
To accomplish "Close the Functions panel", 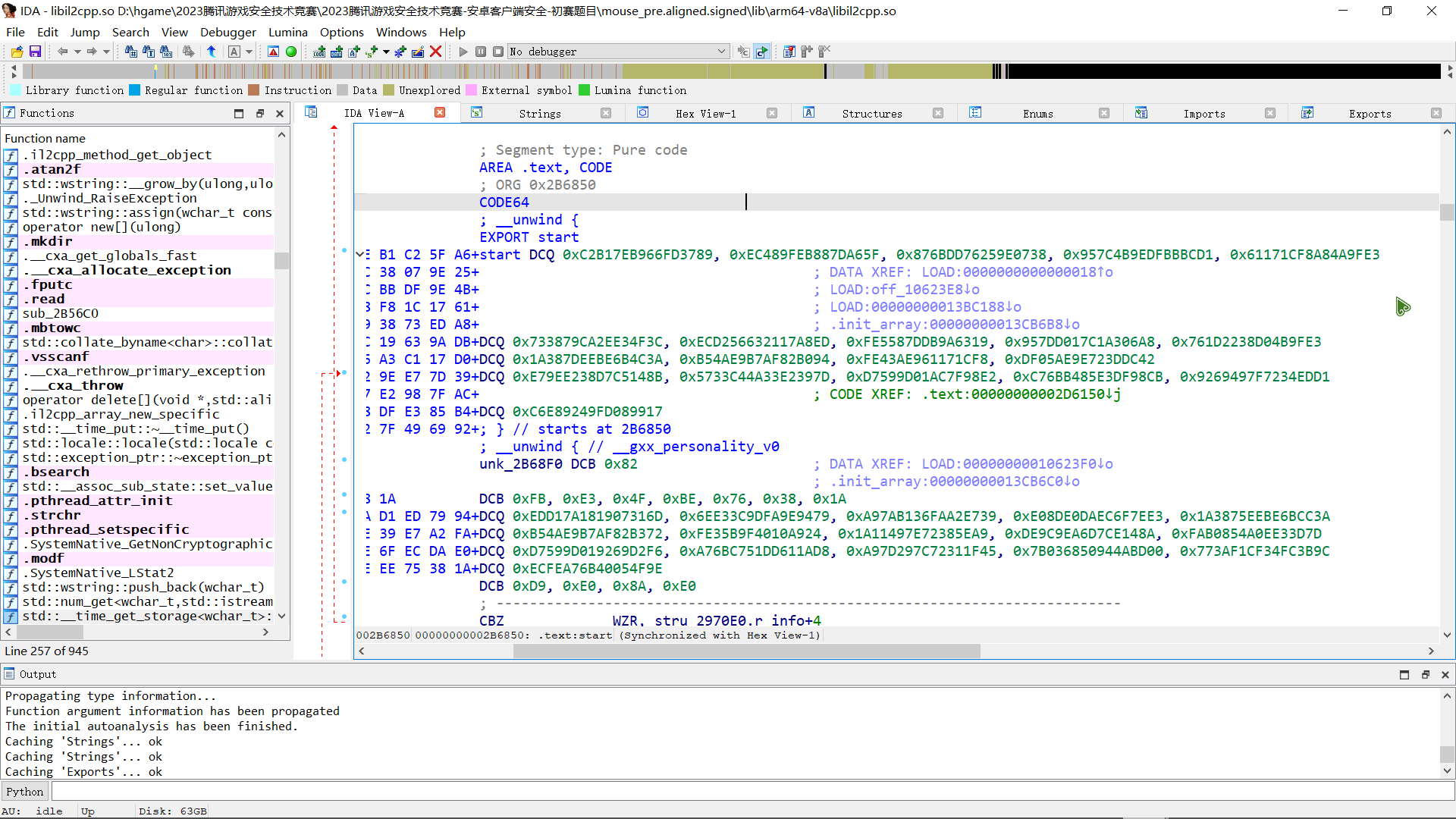I will click(280, 113).
